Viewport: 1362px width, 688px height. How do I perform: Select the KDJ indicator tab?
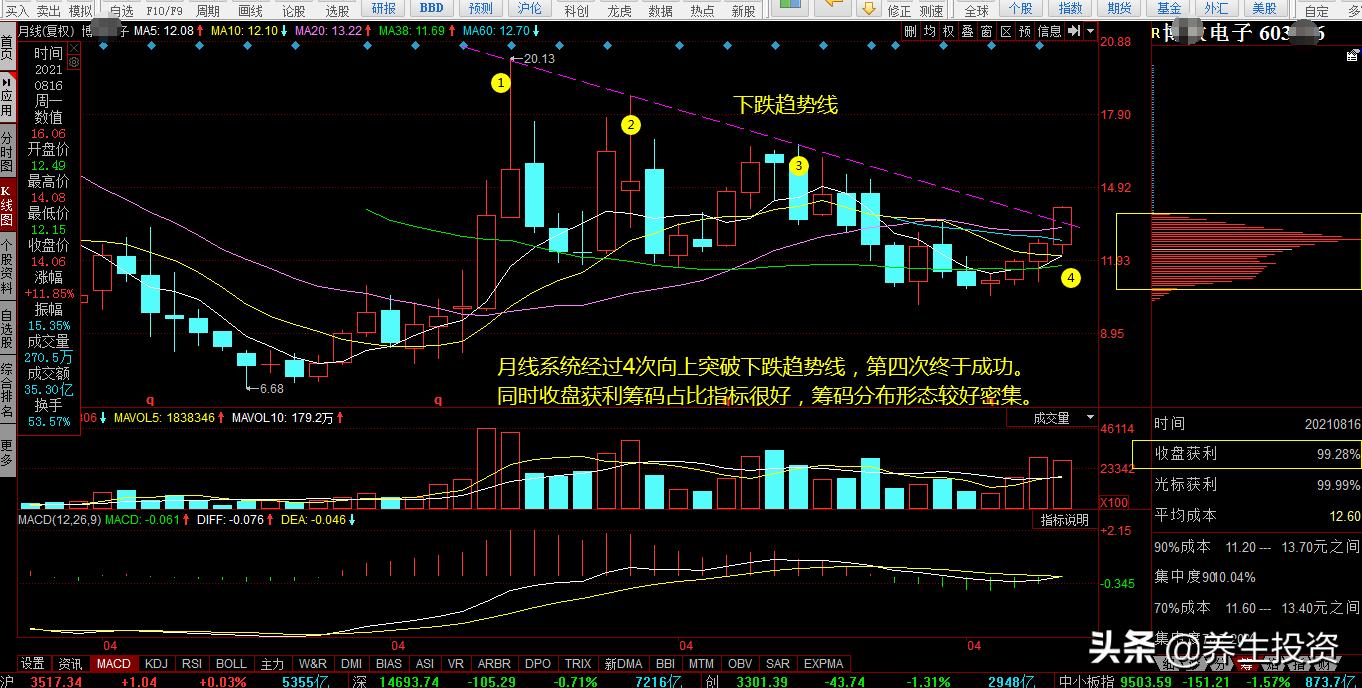pos(156,663)
